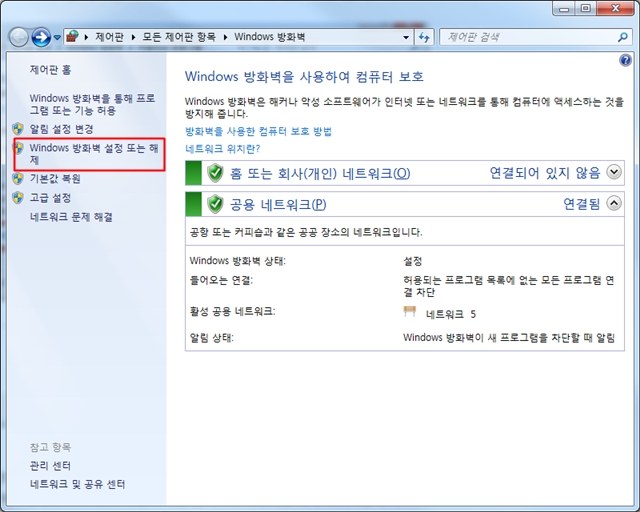Open Windows 방화벽을 통해 프로그램 또는 기능 허용 link
Viewport: 640px width, 512px height.
click(x=92, y=105)
